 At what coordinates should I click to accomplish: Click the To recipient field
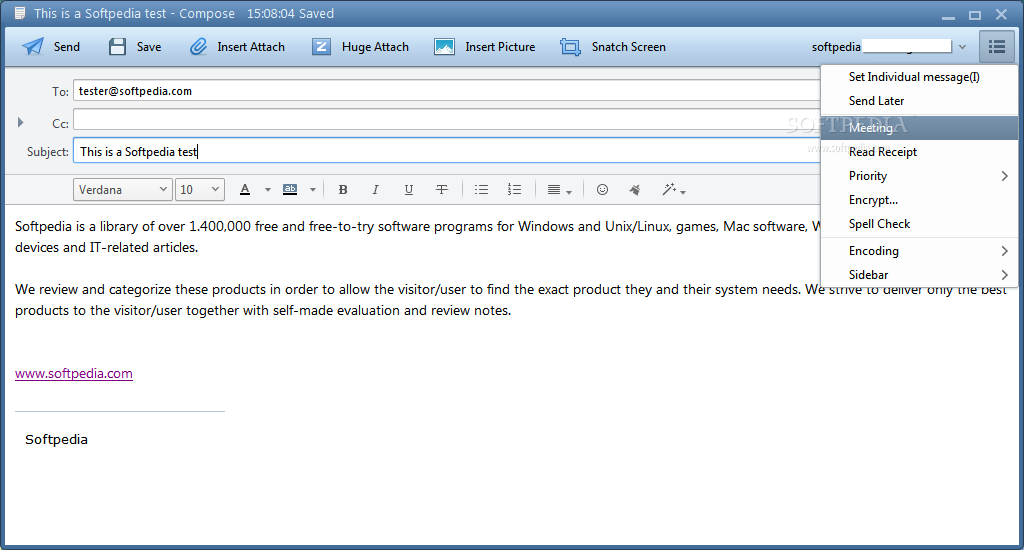point(447,91)
